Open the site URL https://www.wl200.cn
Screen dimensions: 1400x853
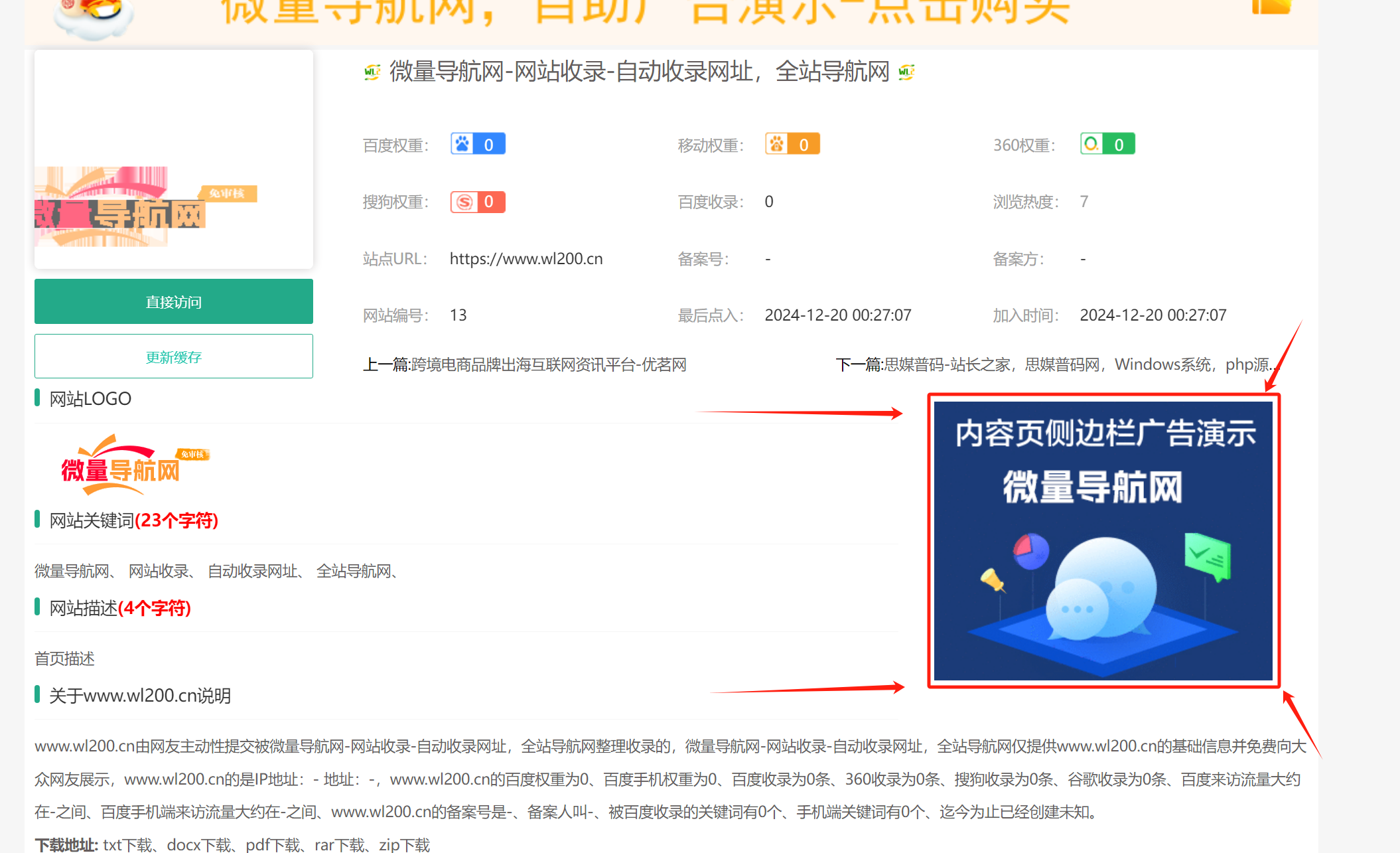point(526,259)
